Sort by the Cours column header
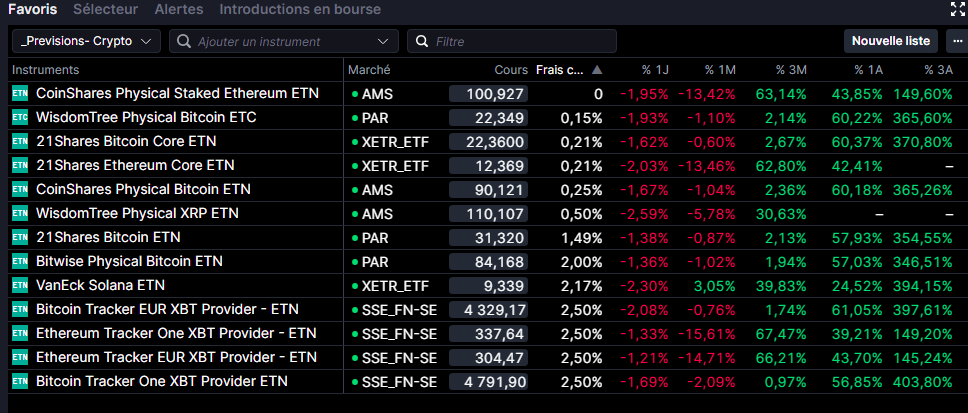 [x=510, y=70]
